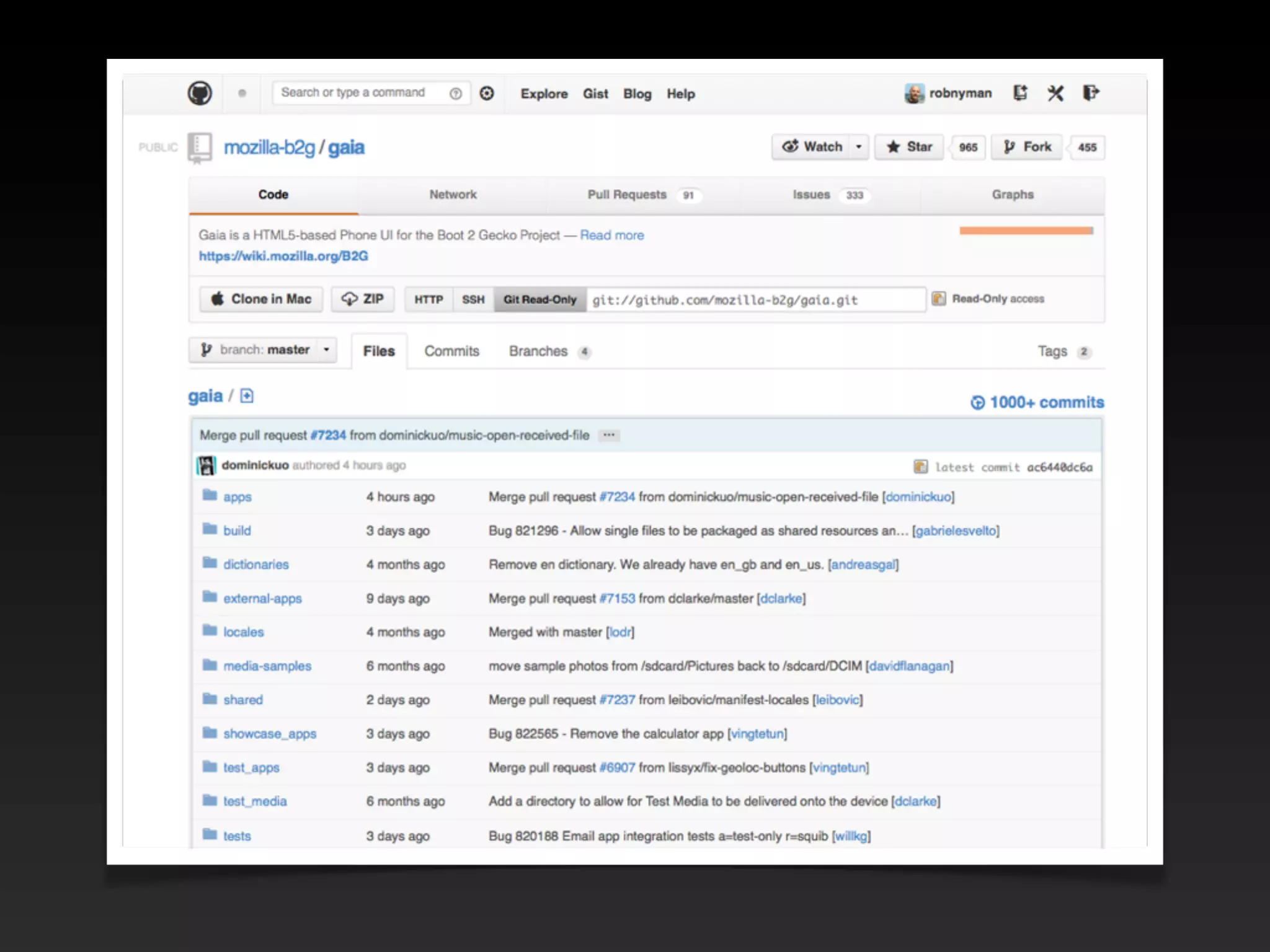
Task: Copy latest commit SHA icon
Action: [920, 467]
